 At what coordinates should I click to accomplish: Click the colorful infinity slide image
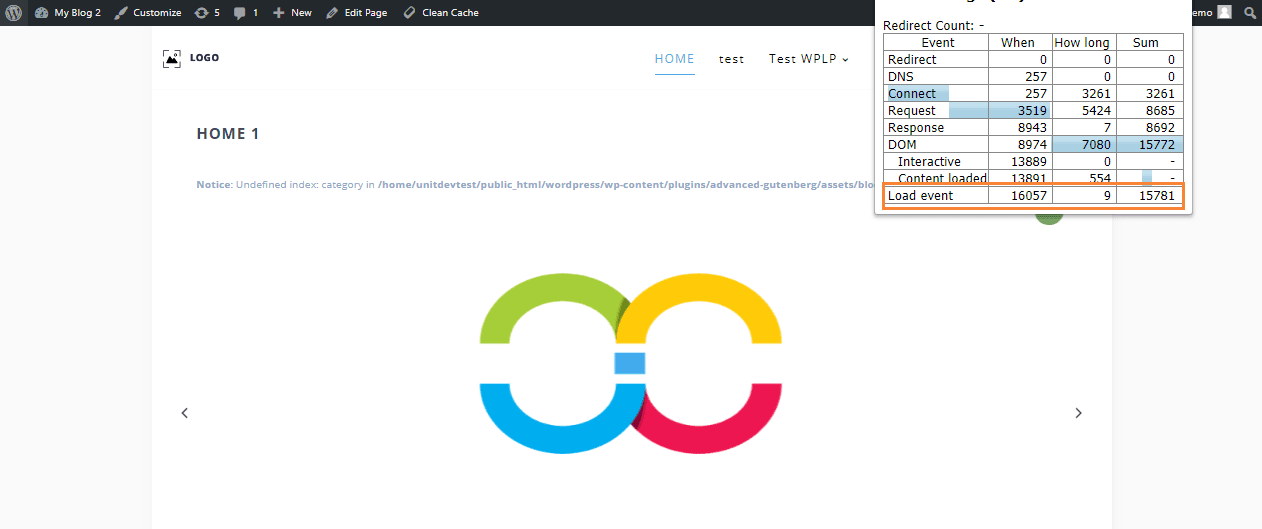tap(630, 362)
